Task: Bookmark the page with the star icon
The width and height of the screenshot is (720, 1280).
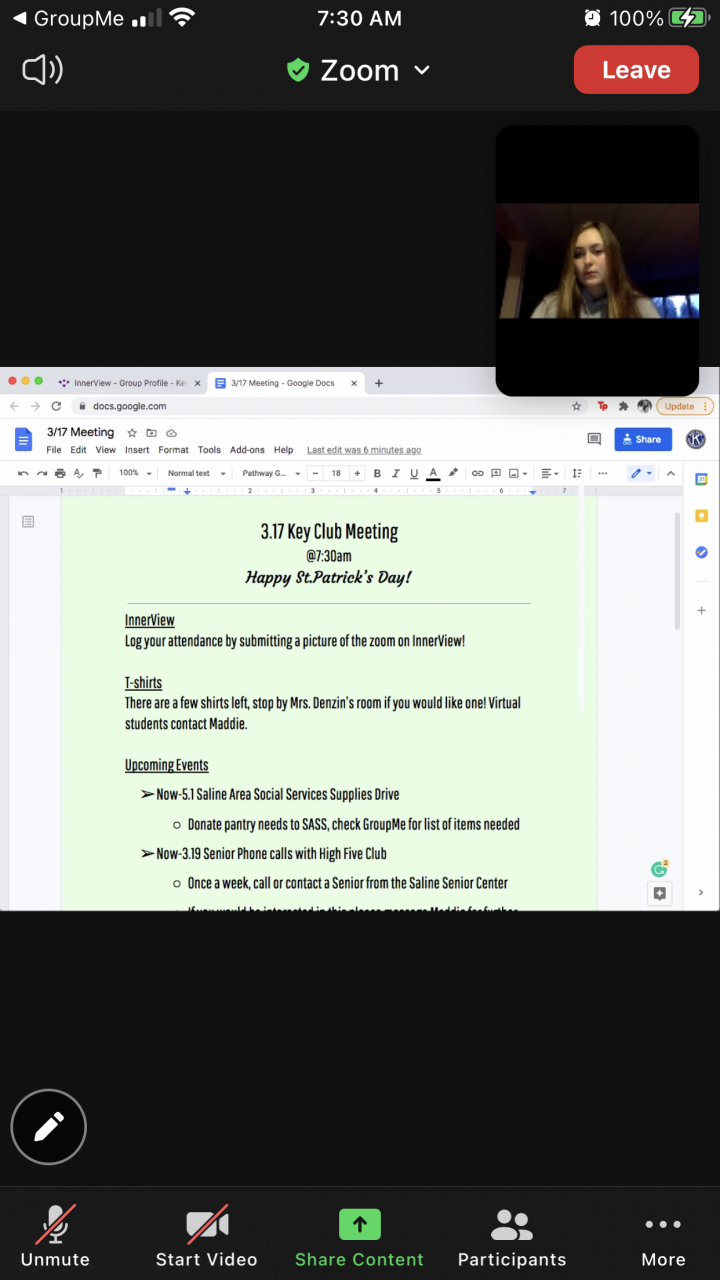Action: [576, 406]
